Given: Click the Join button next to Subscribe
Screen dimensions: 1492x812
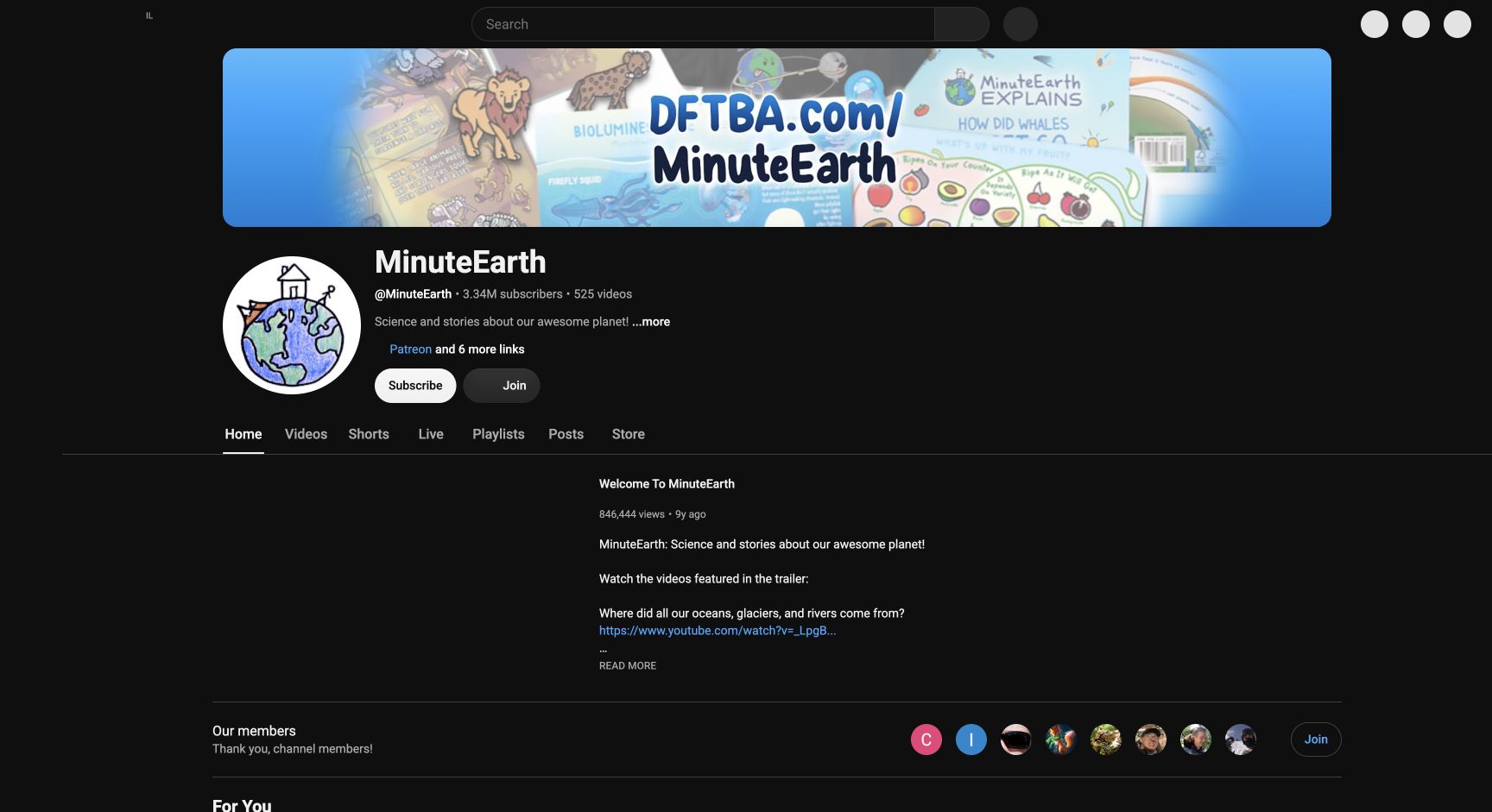Looking at the screenshot, I should [502, 386].
